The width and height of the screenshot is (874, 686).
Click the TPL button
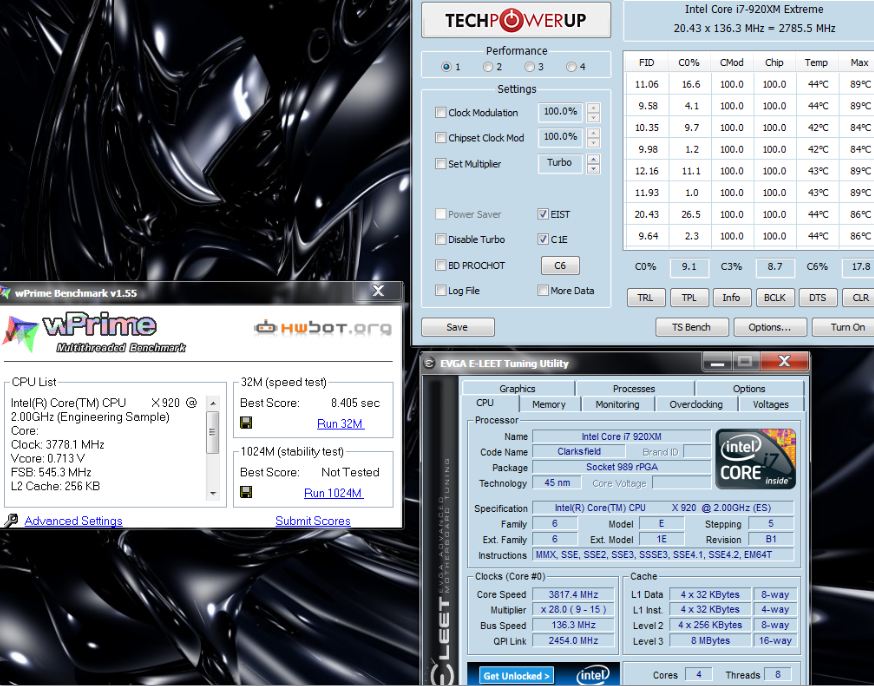coord(689,298)
